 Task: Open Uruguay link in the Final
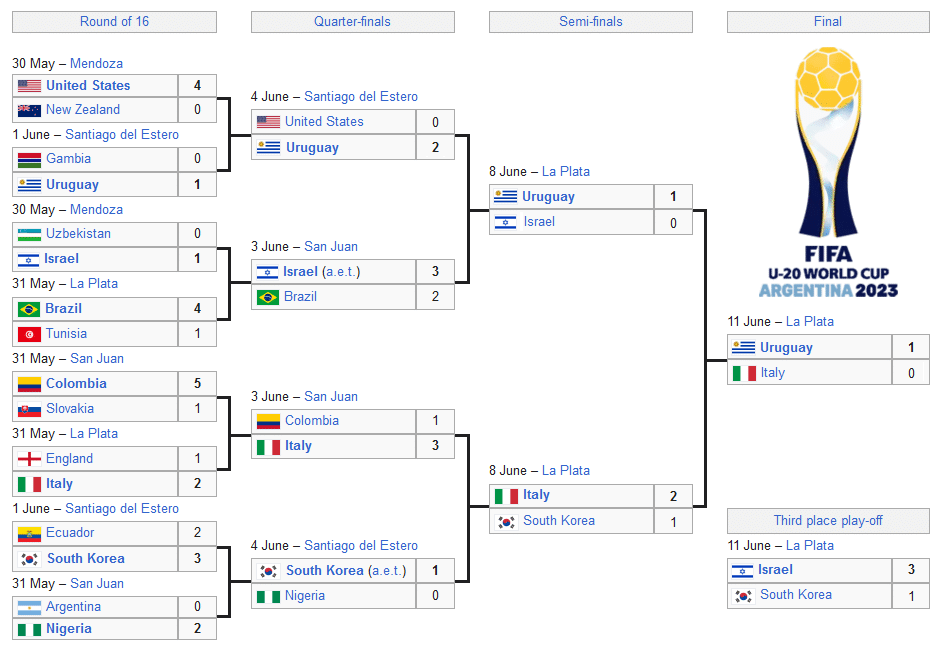[786, 348]
